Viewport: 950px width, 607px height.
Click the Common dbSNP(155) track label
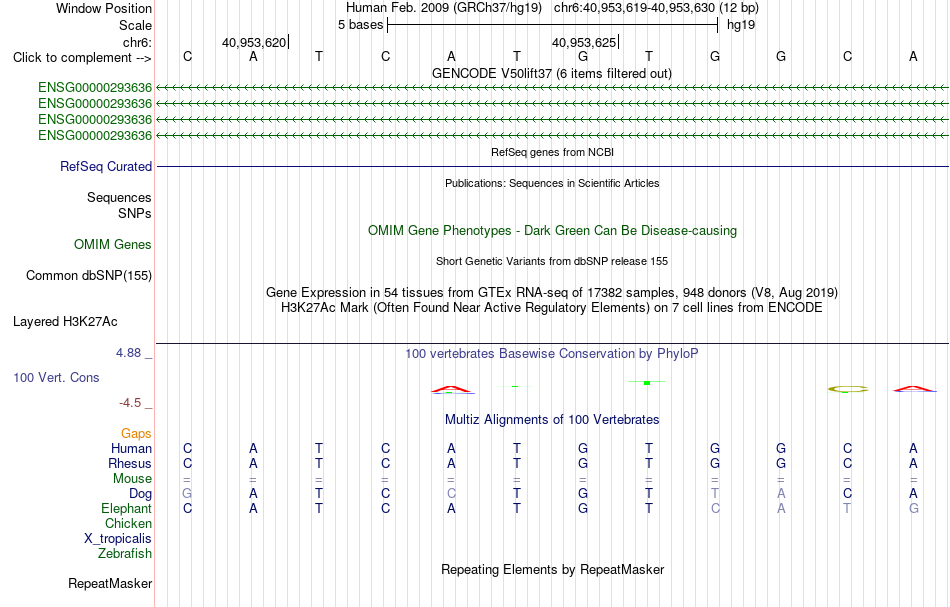[x=89, y=276]
